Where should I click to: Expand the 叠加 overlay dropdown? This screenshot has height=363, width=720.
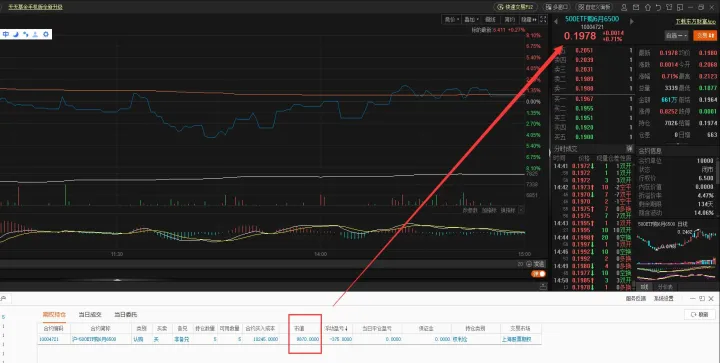pyautogui.click(x=471, y=19)
